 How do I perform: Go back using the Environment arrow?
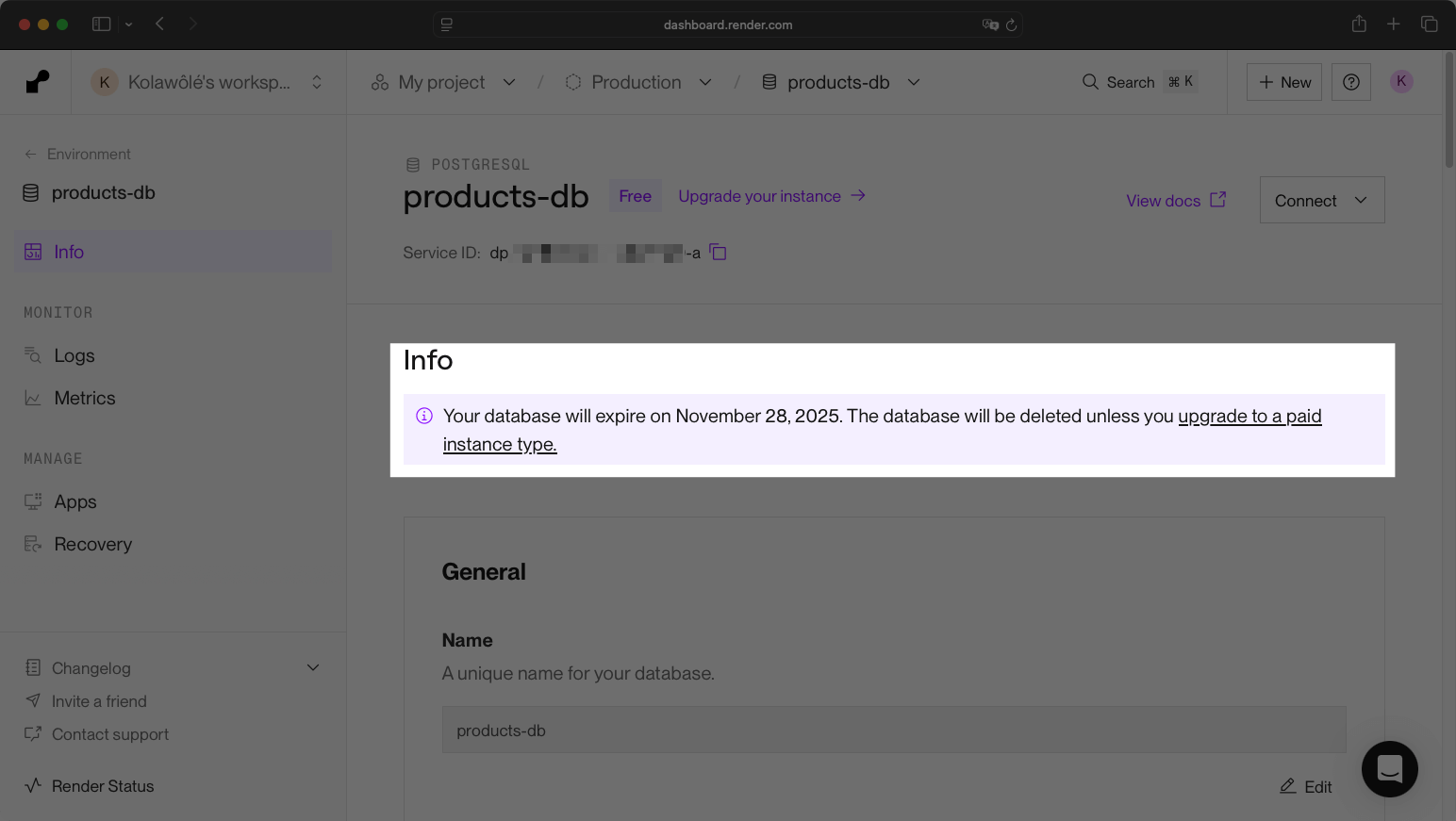click(x=29, y=154)
